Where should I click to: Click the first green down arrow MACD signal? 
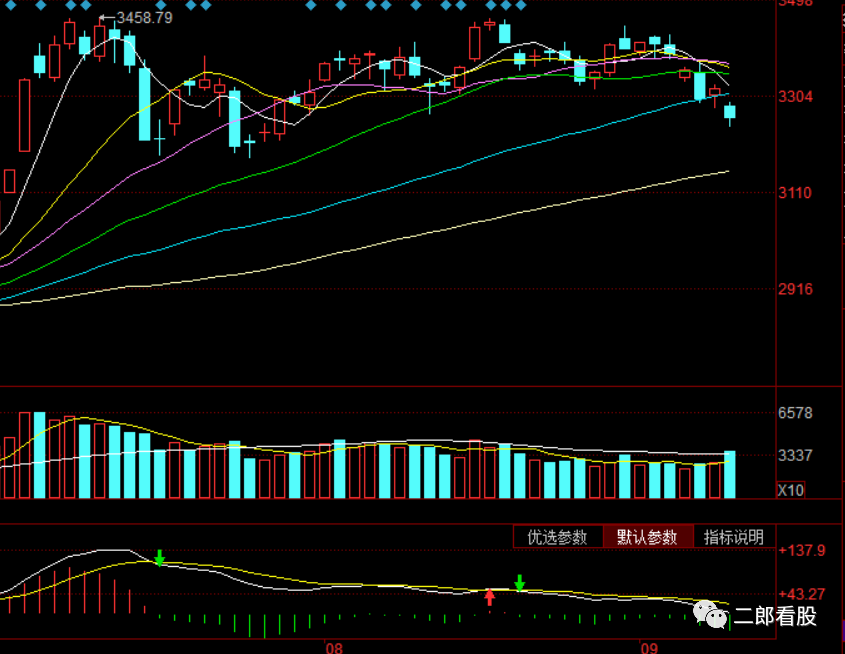tap(160, 558)
